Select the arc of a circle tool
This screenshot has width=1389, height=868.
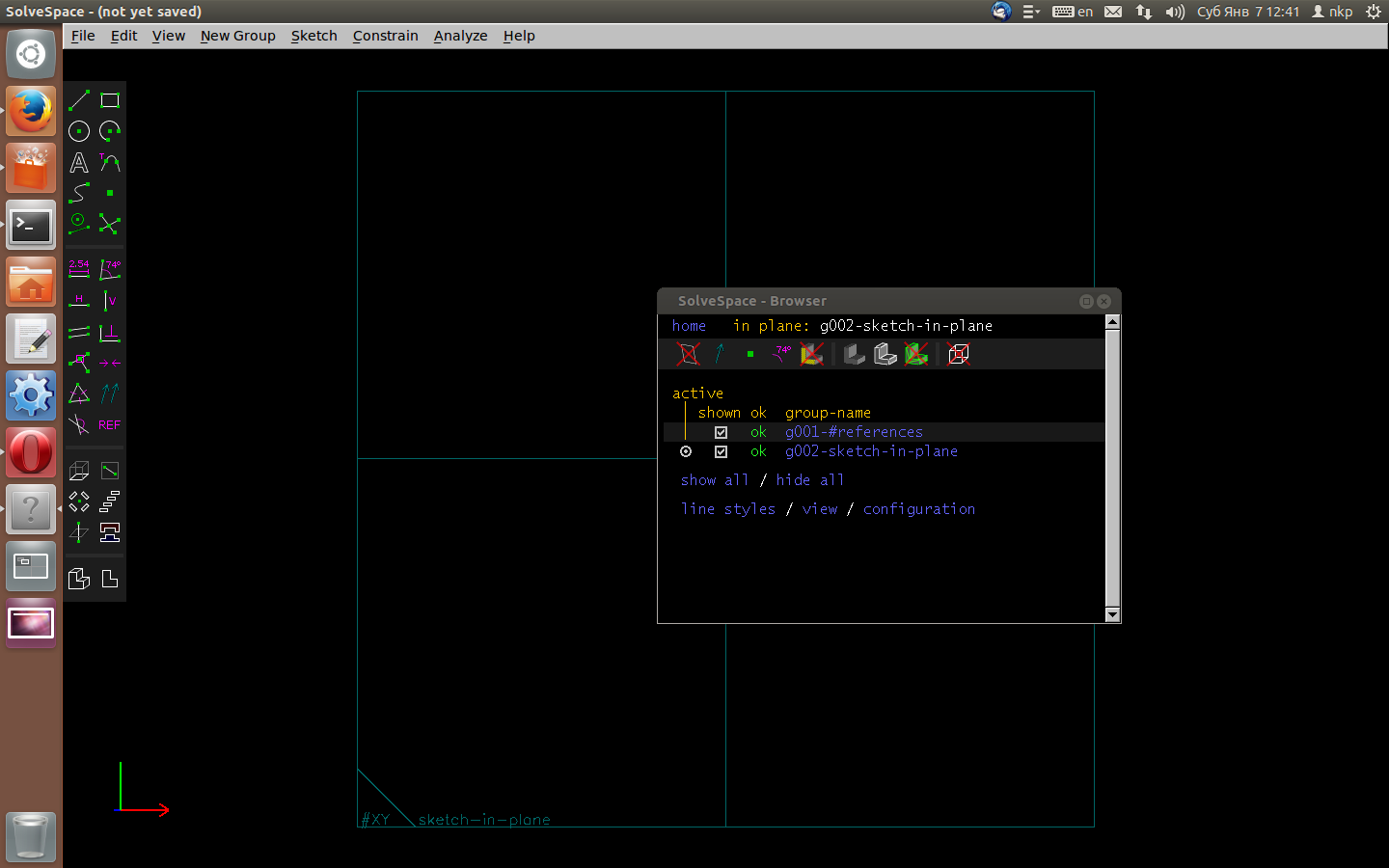[110, 131]
